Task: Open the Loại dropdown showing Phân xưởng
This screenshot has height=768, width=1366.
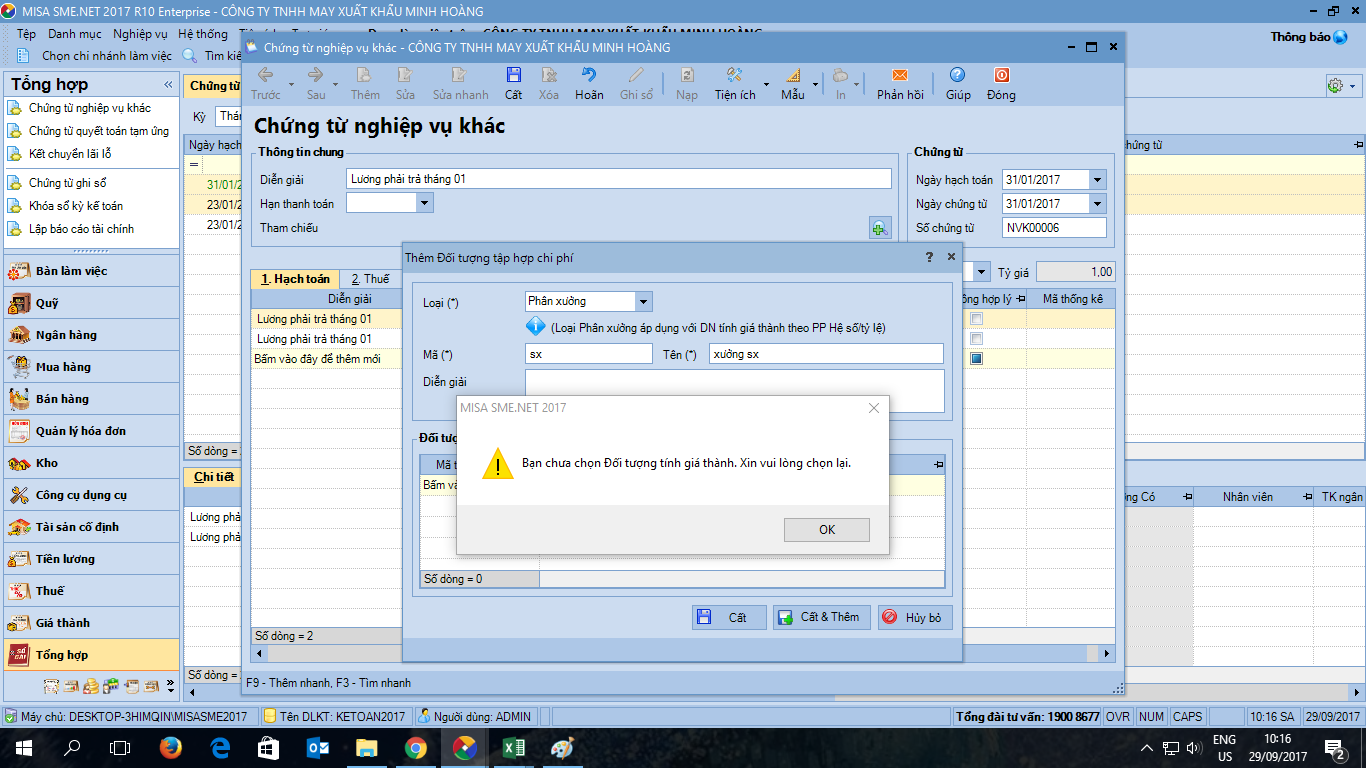Action: point(643,301)
